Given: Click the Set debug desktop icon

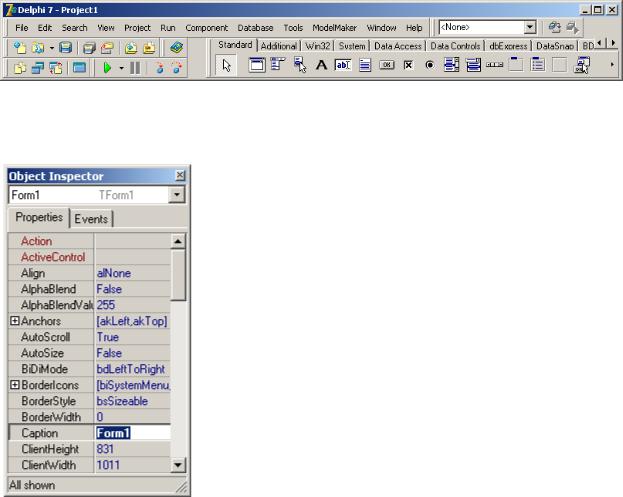Looking at the screenshot, I should click(x=572, y=28).
